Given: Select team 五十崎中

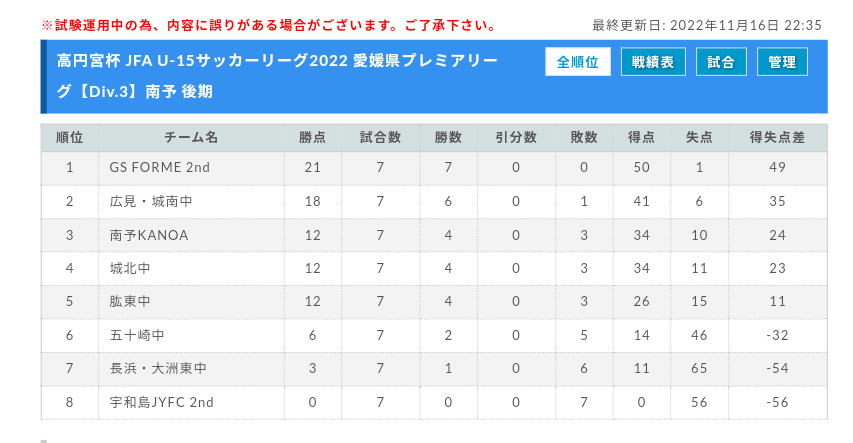Looking at the screenshot, I should click(137, 335).
